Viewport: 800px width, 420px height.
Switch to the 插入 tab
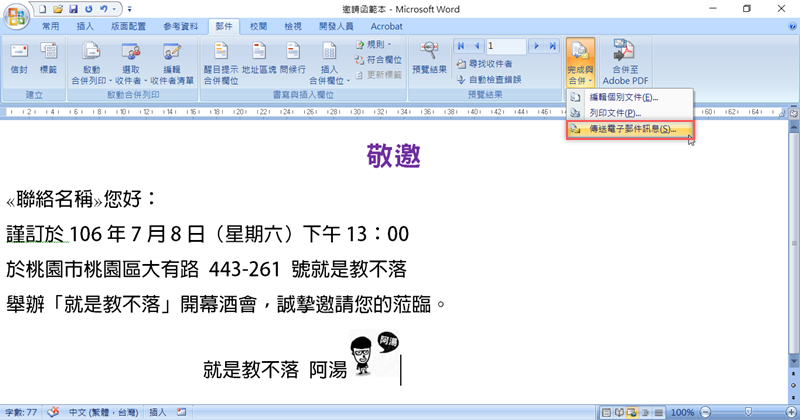(x=85, y=26)
